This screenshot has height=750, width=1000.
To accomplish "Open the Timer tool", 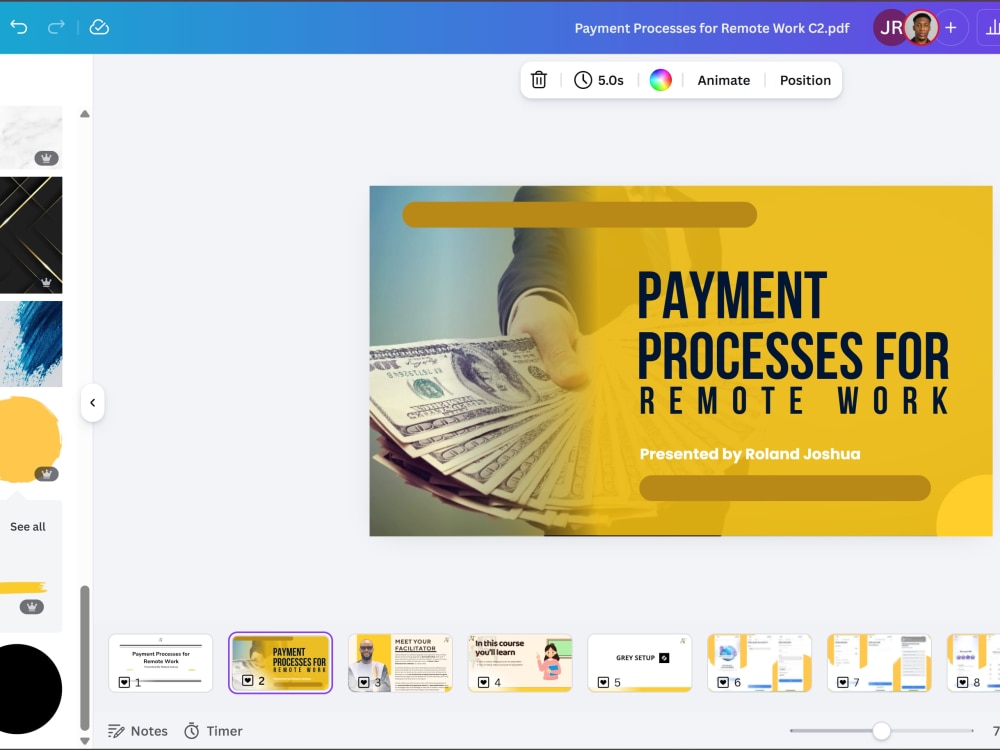I will [x=214, y=731].
